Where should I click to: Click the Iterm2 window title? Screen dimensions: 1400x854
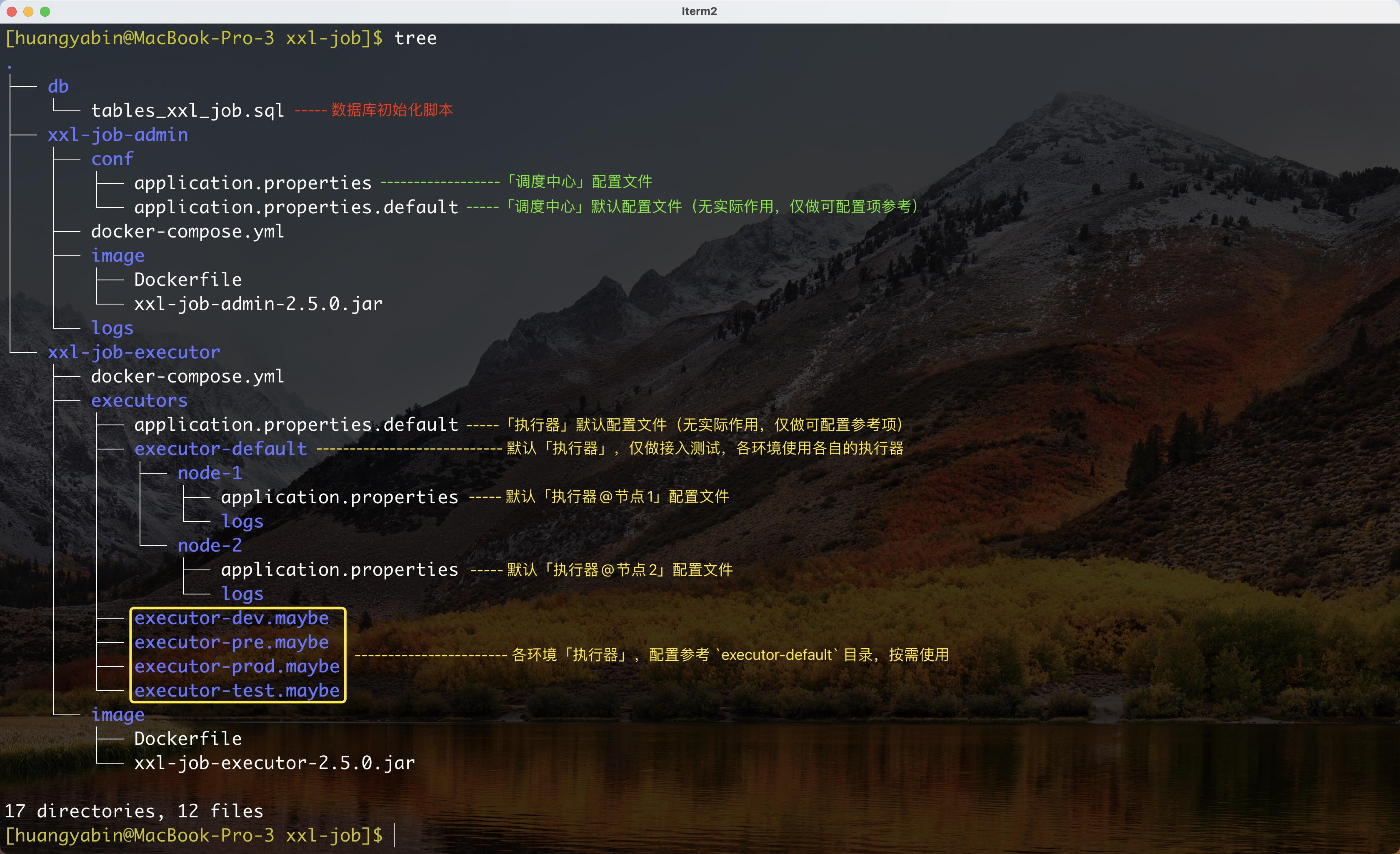[699, 11]
